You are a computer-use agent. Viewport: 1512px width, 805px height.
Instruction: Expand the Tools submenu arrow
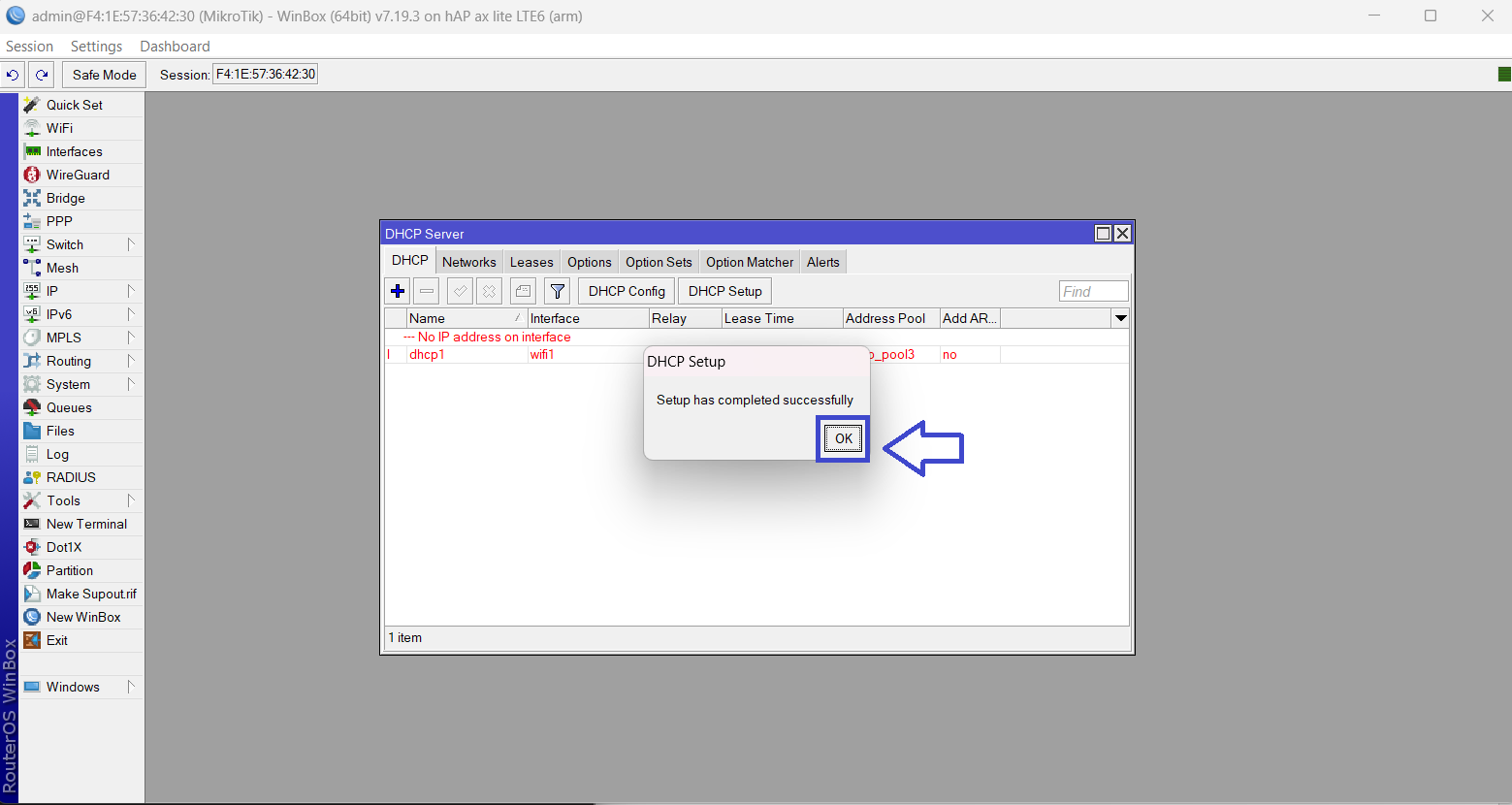pyautogui.click(x=131, y=500)
